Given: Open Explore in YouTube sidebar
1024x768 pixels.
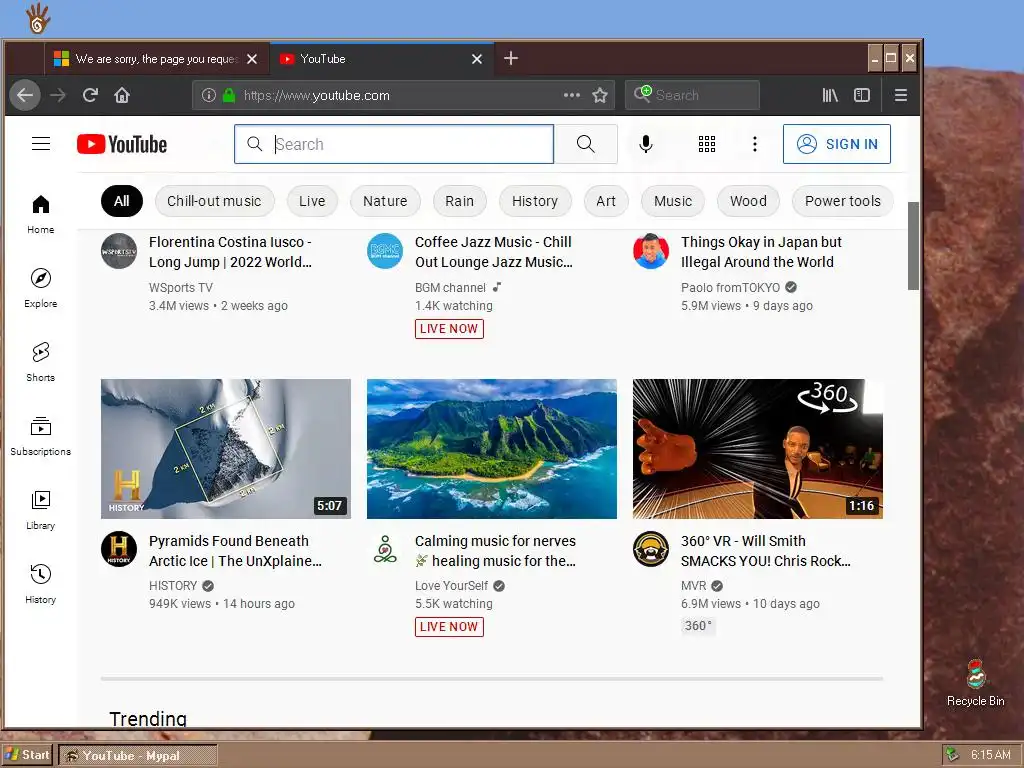Looking at the screenshot, I should pyautogui.click(x=40, y=288).
